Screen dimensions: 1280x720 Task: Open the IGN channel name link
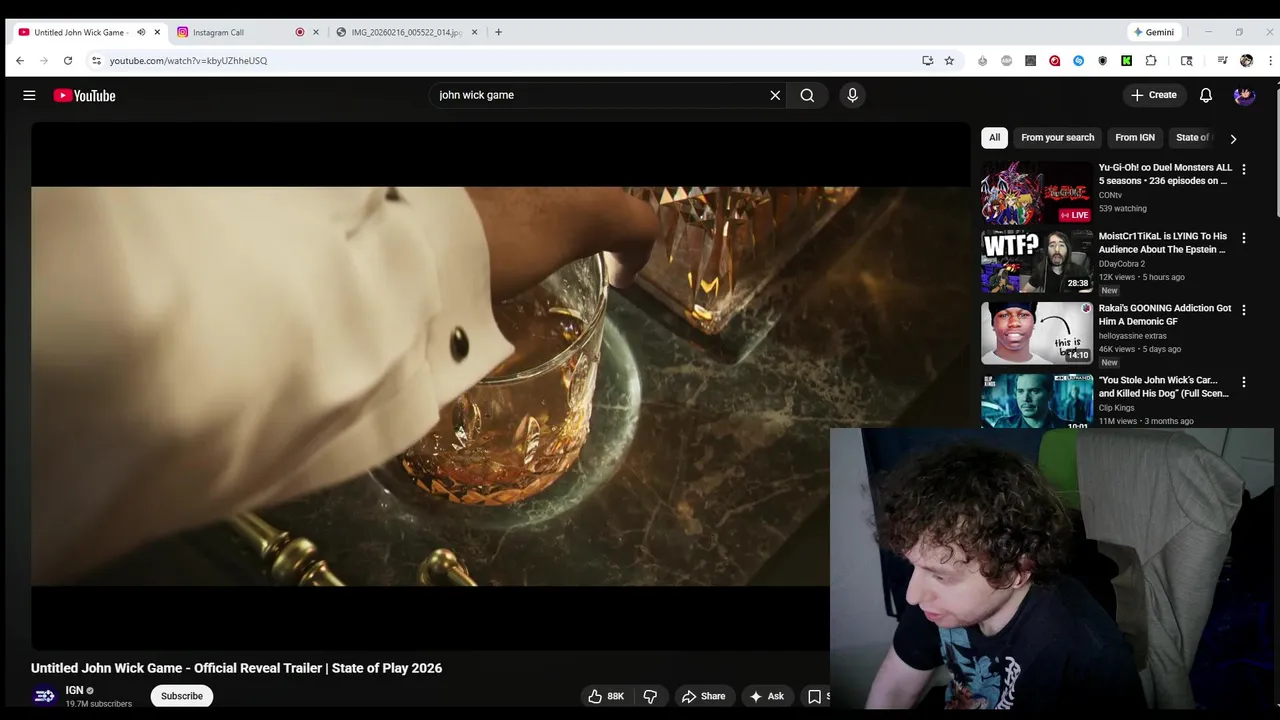pyautogui.click(x=74, y=690)
